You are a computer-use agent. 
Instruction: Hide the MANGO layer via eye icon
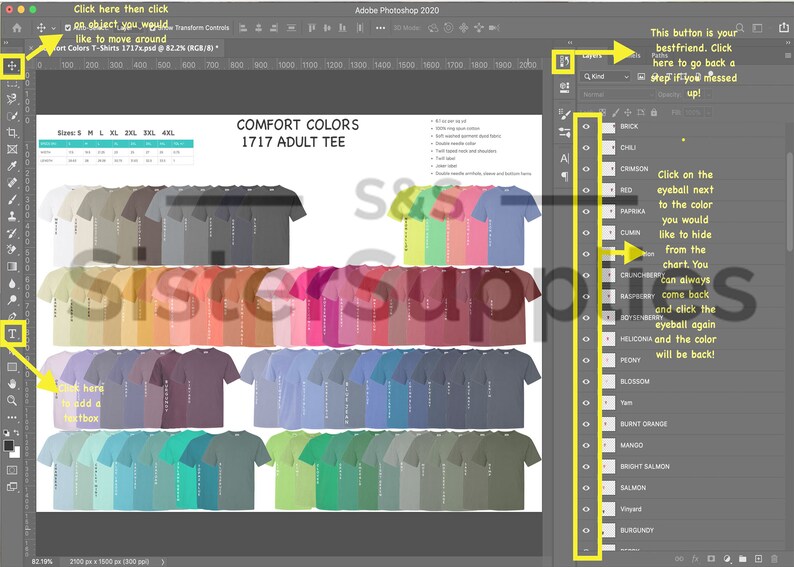pyautogui.click(x=586, y=446)
